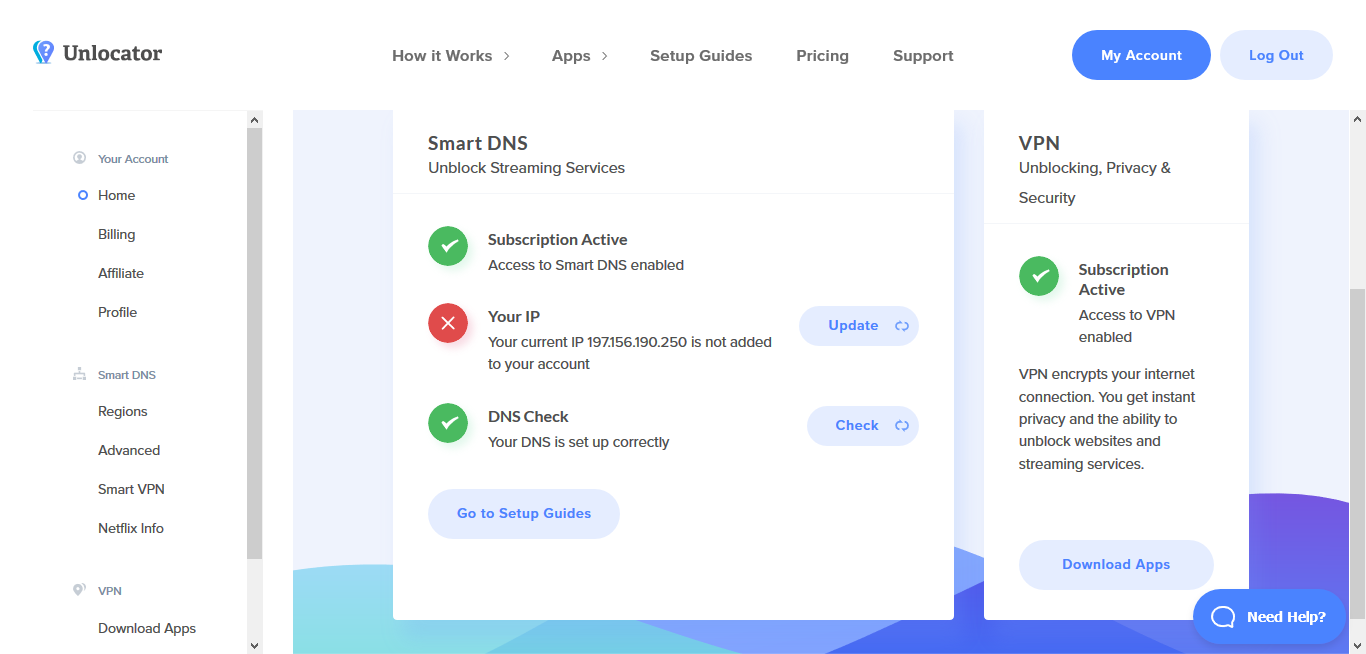
Task: Click the VPN card heading
Action: point(1039,143)
